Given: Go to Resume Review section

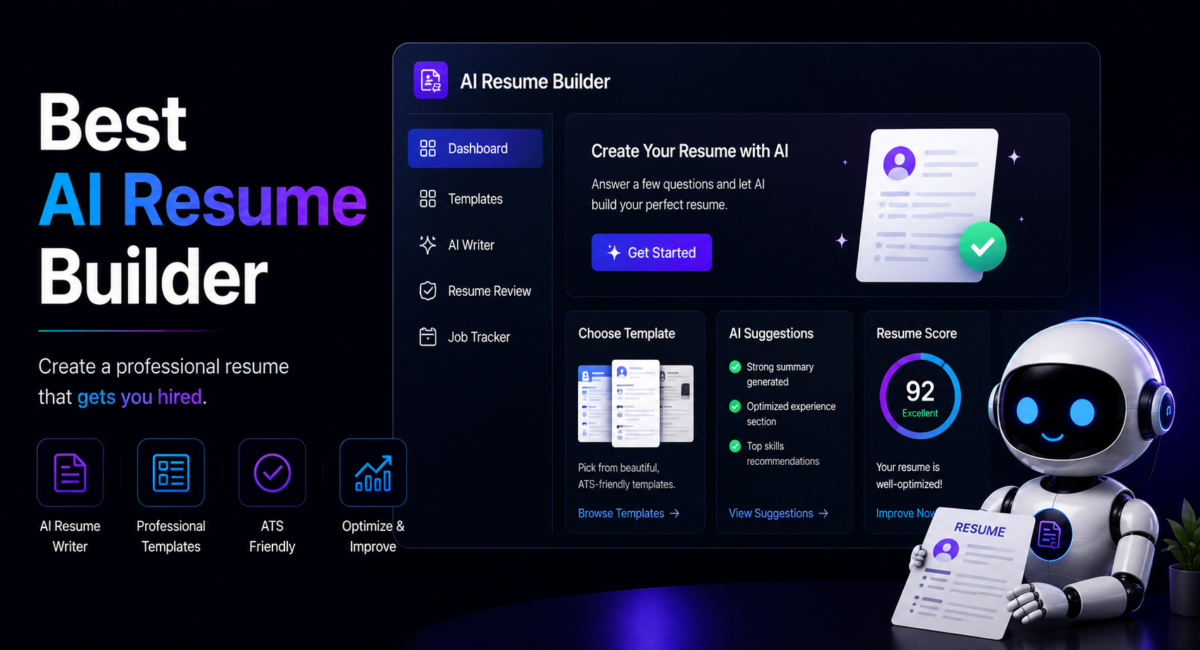Looking at the screenshot, I should (476, 291).
